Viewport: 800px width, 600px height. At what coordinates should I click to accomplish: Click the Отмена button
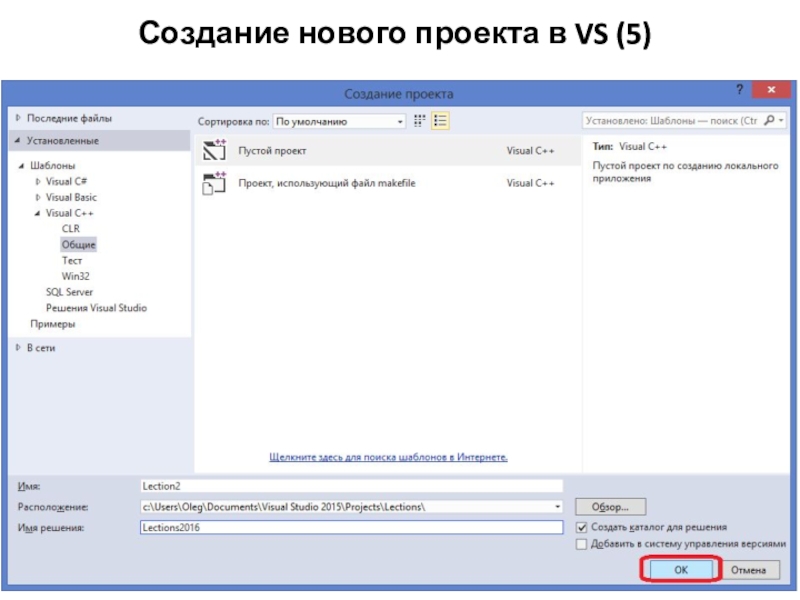pos(748,570)
